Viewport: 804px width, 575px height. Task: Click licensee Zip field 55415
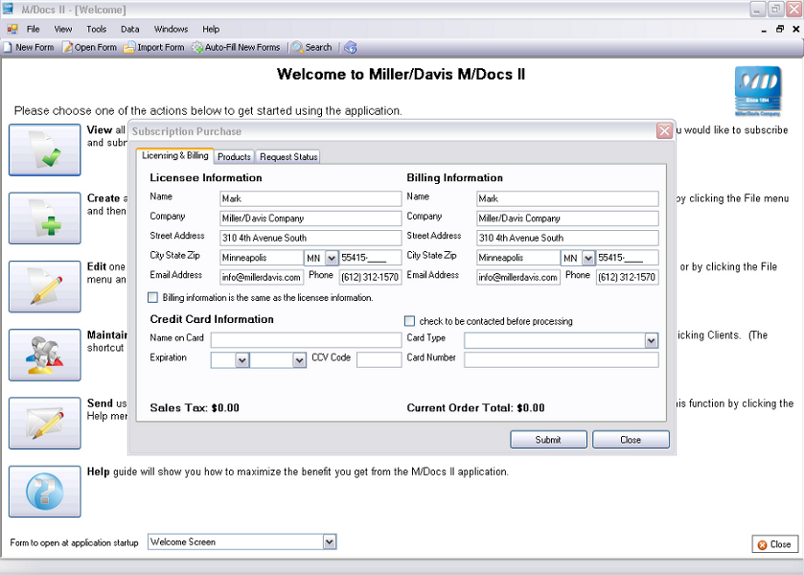click(370, 257)
